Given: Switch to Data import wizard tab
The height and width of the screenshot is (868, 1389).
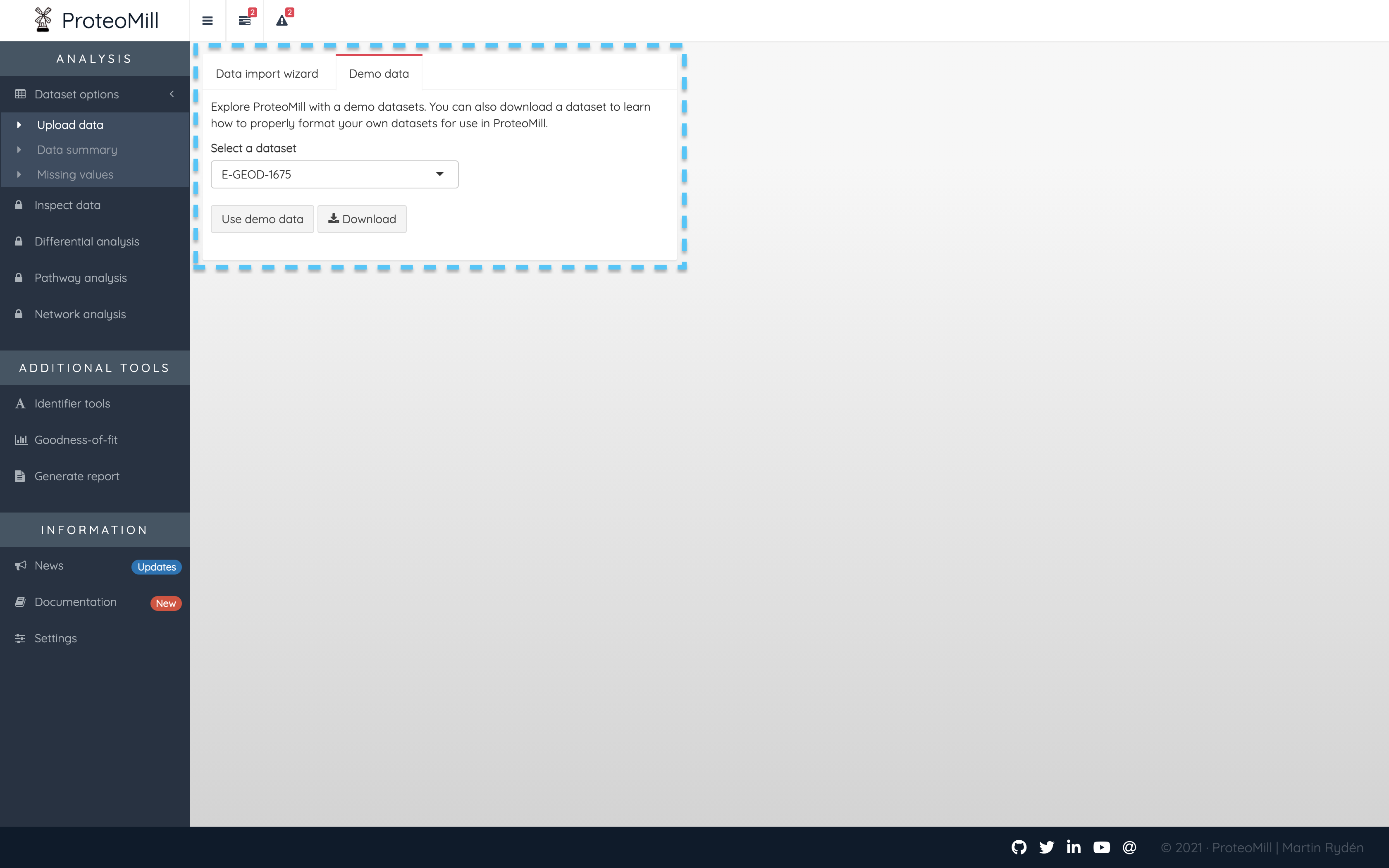Looking at the screenshot, I should pos(267,74).
